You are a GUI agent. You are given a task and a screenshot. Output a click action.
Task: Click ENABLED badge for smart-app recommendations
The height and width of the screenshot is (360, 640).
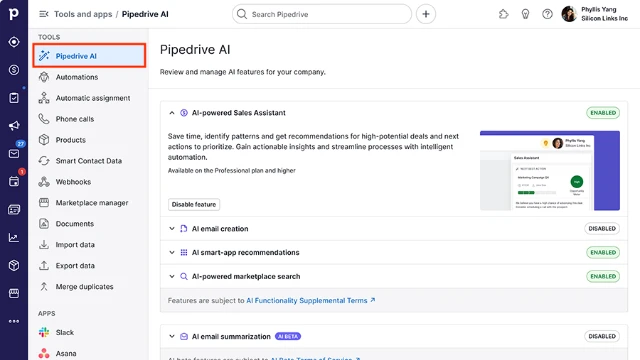point(603,252)
